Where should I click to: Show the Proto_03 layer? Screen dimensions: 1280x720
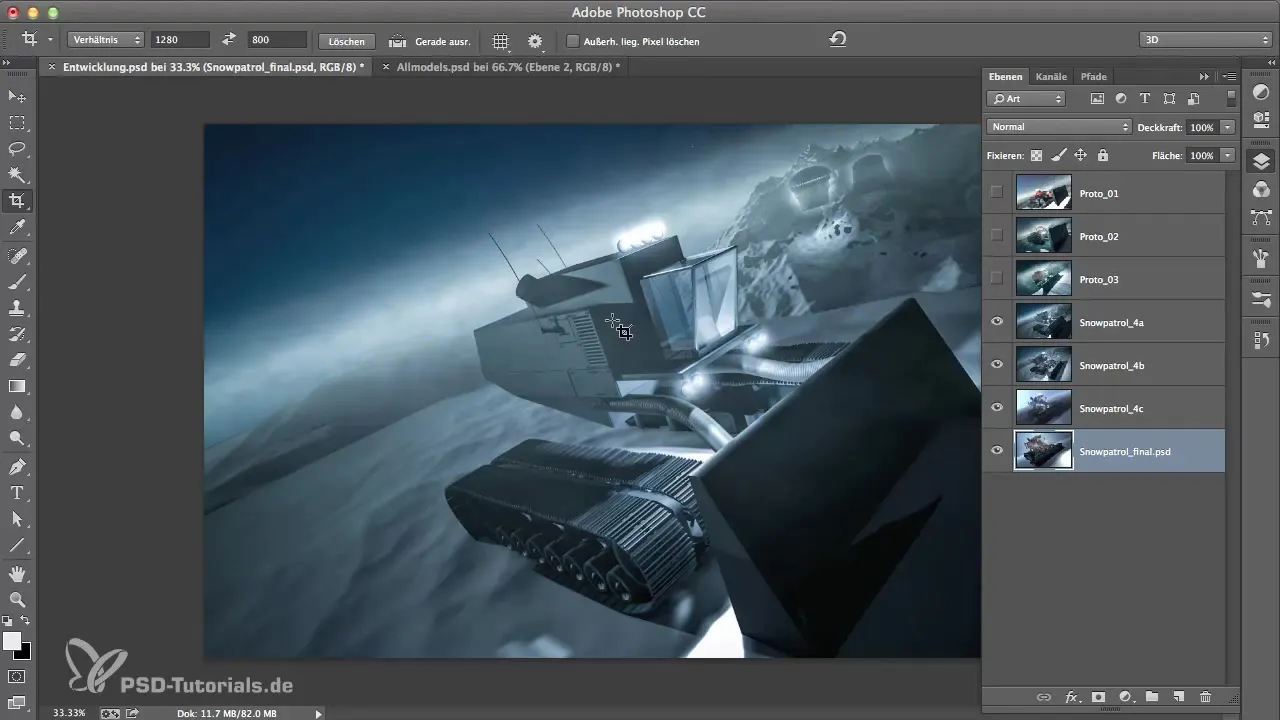996,279
